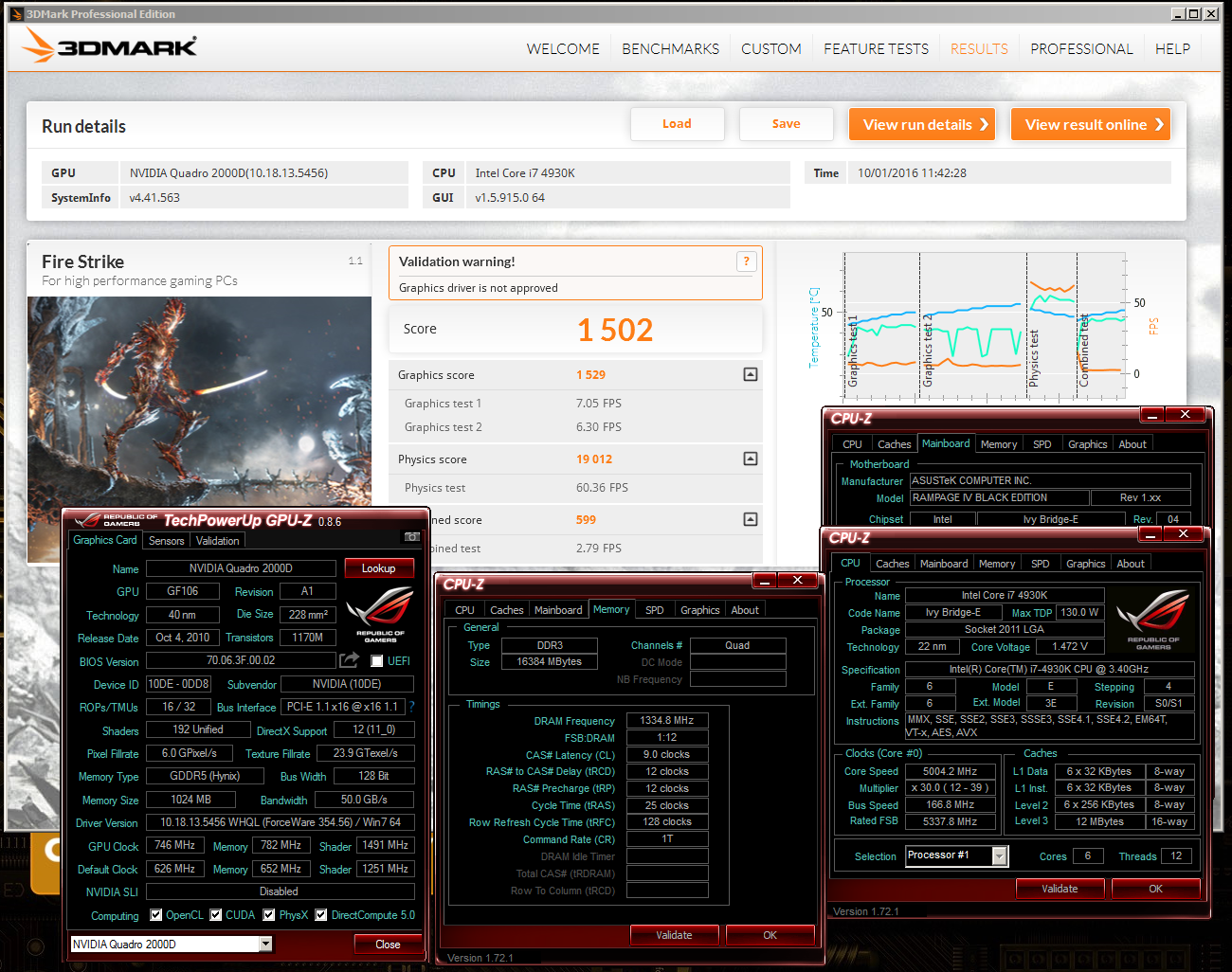
Task: Toggle the CUDA checkbox
Action: pos(216,915)
